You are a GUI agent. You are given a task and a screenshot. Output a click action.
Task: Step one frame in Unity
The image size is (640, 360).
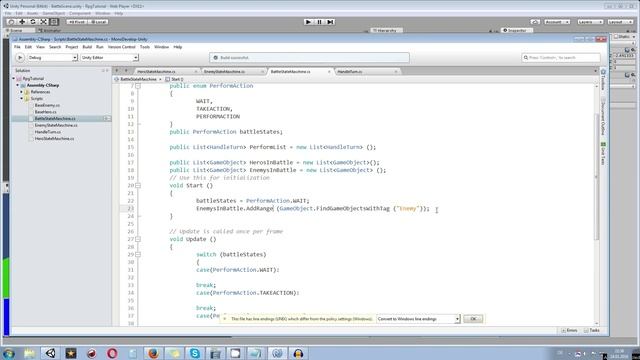pyautogui.click(x=330, y=22)
